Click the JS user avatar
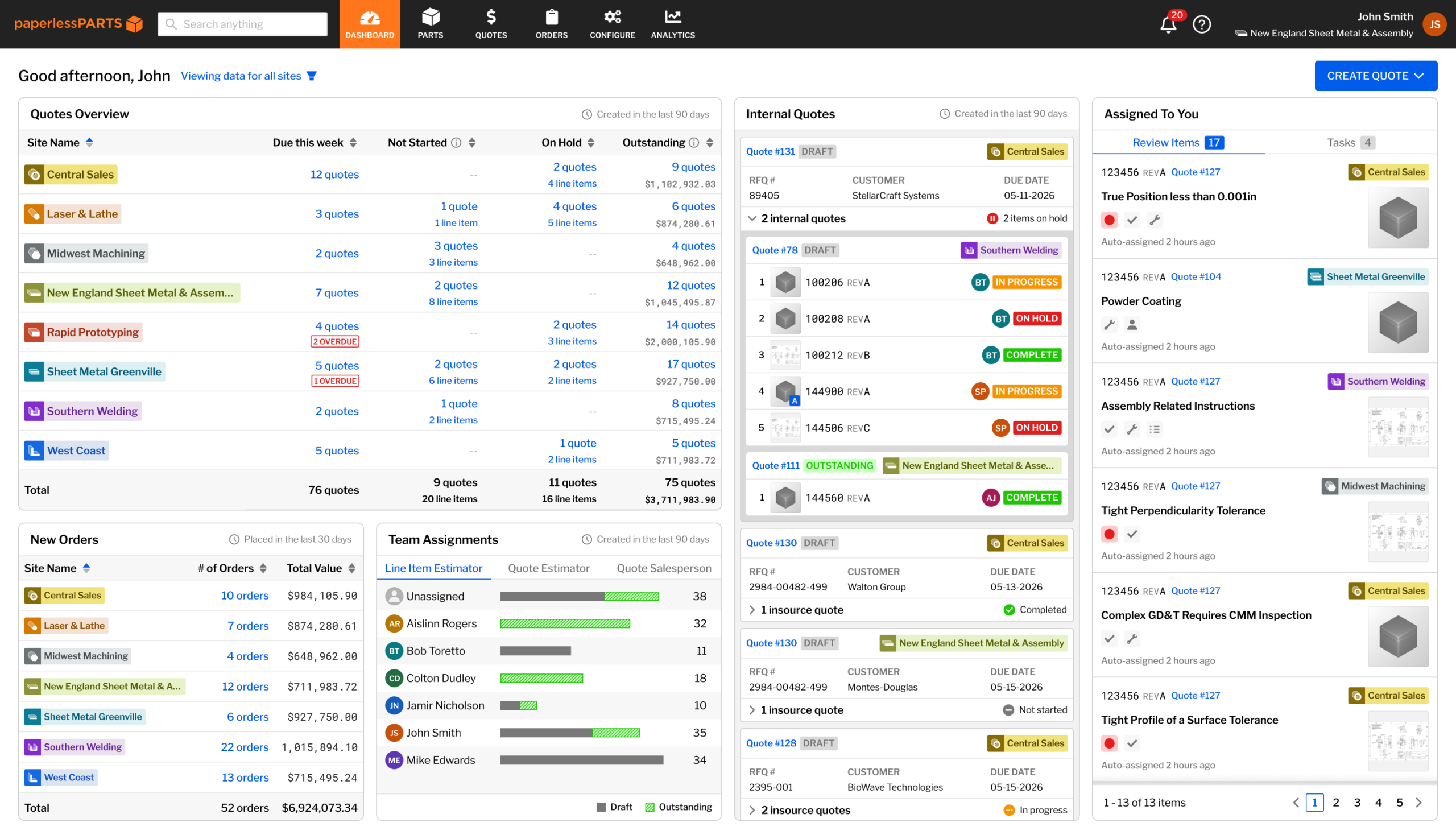 tap(1434, 24)
